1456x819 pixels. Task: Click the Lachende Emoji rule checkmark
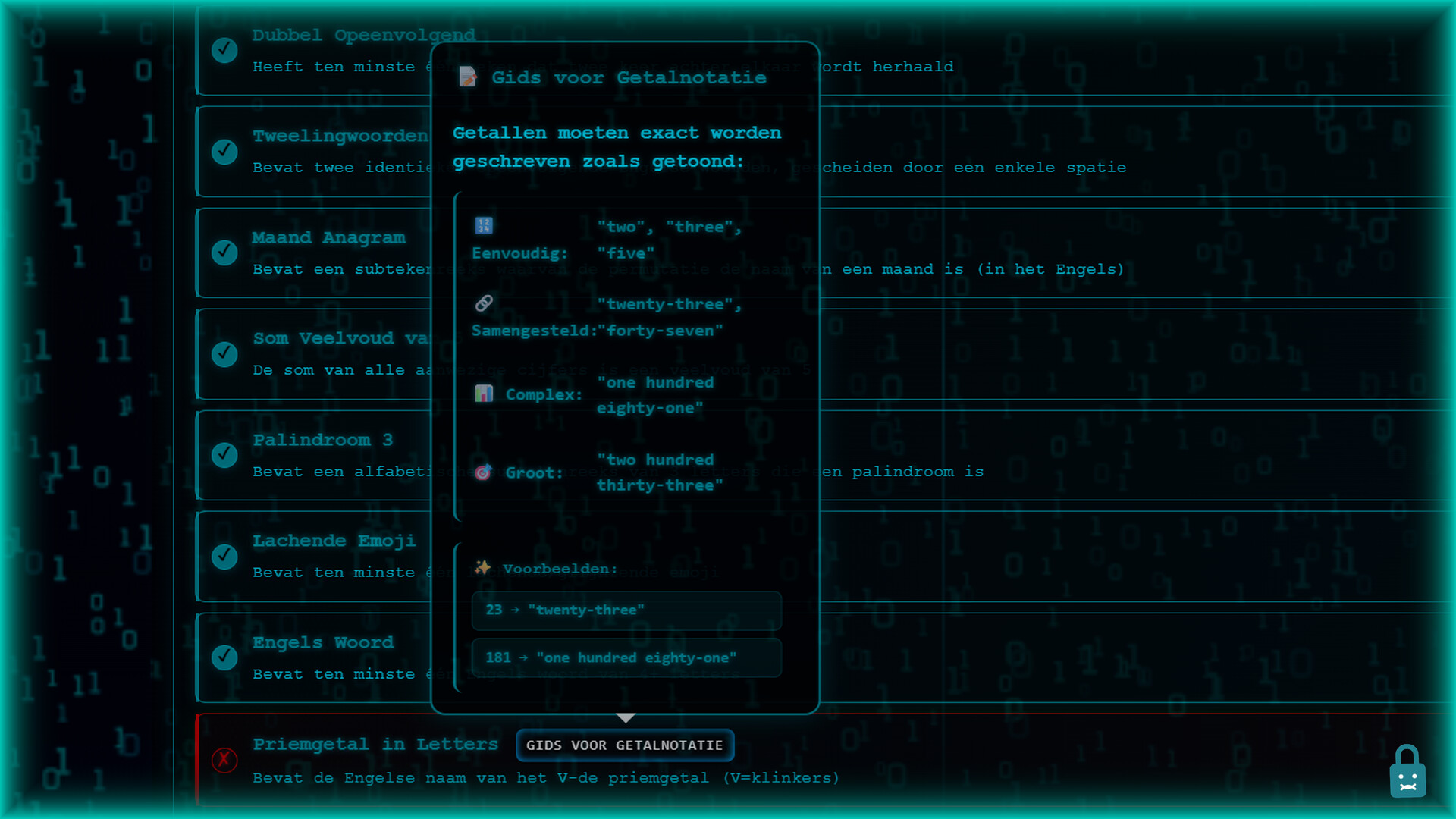(x=224, y=556)
